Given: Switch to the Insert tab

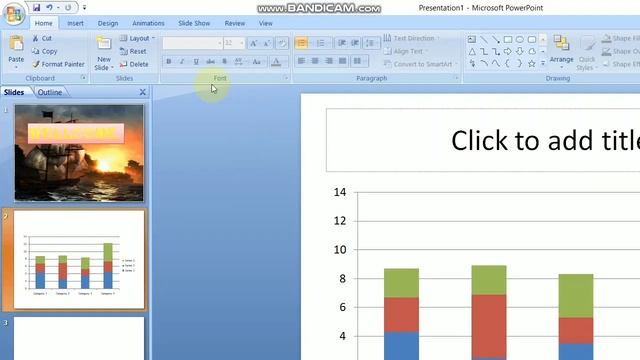Looking at the screenshot, I should click(75, 23).
